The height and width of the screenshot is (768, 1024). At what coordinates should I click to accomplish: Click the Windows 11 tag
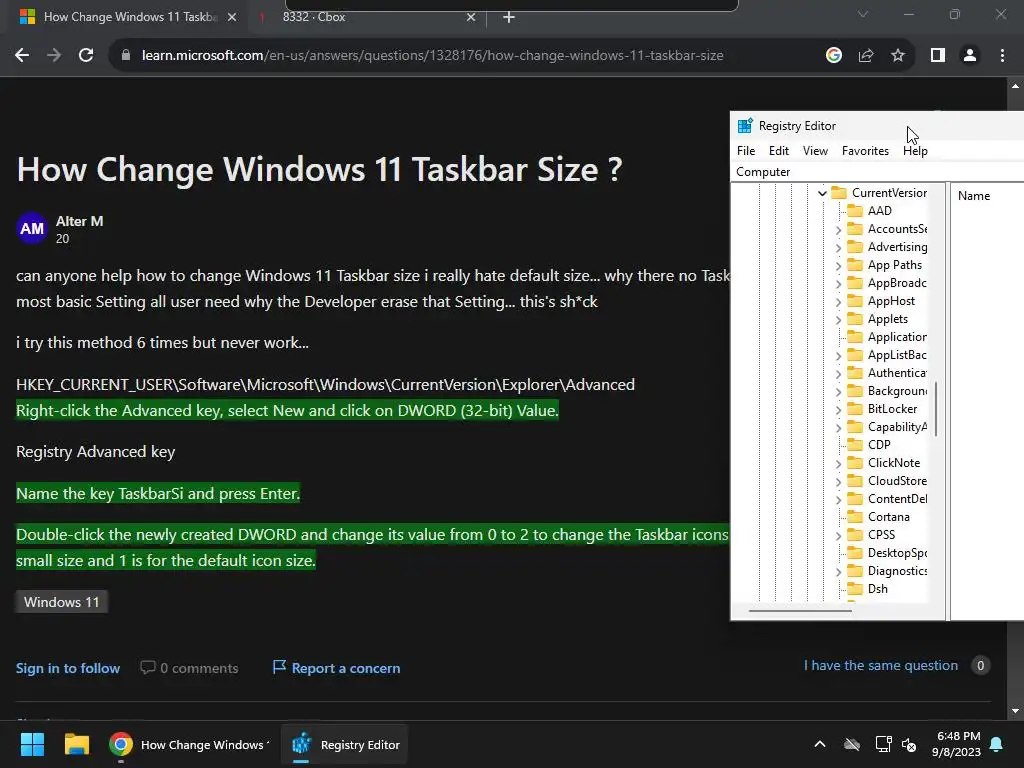click(61, 602)
